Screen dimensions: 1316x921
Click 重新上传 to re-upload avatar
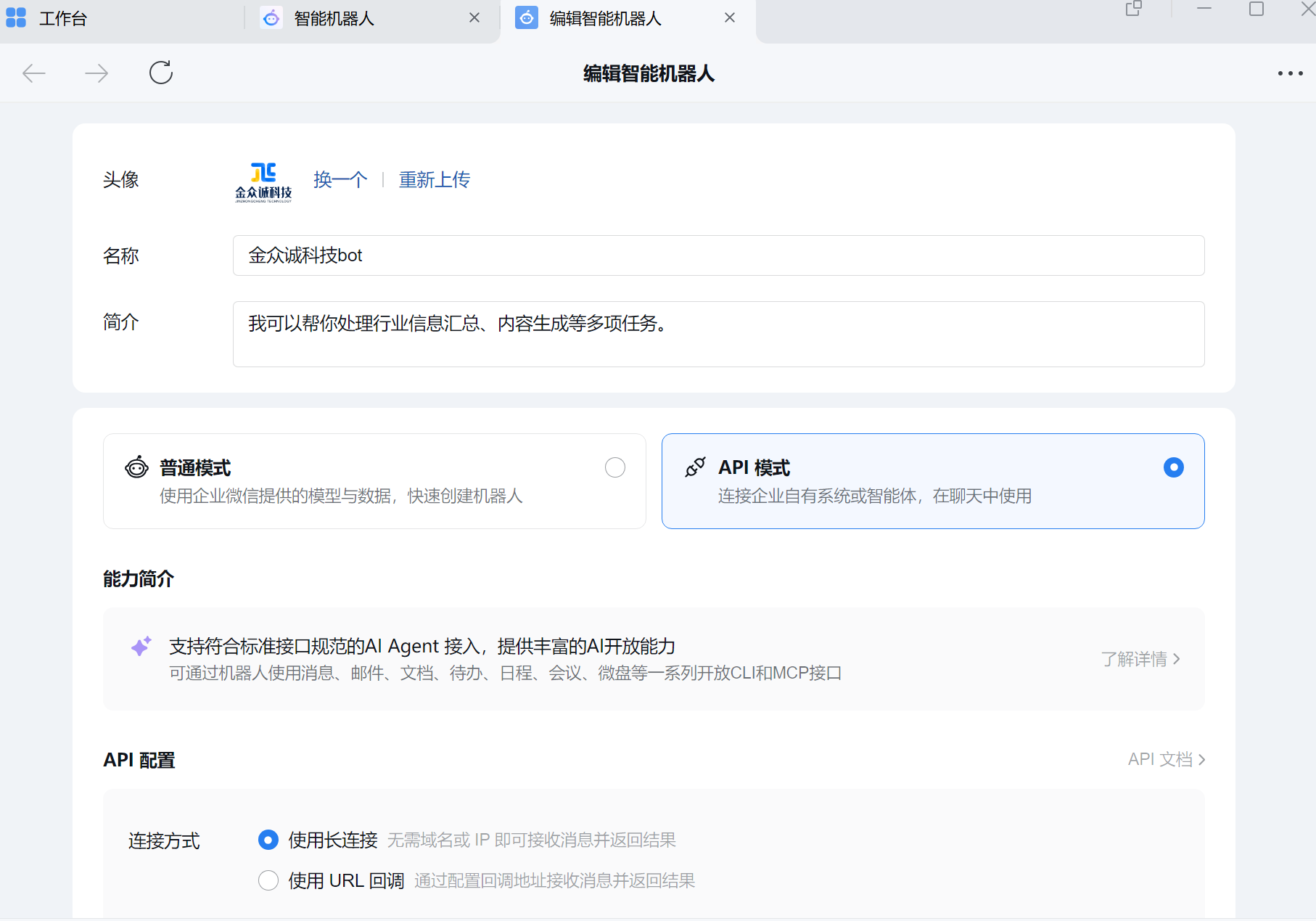click(435, 179)
